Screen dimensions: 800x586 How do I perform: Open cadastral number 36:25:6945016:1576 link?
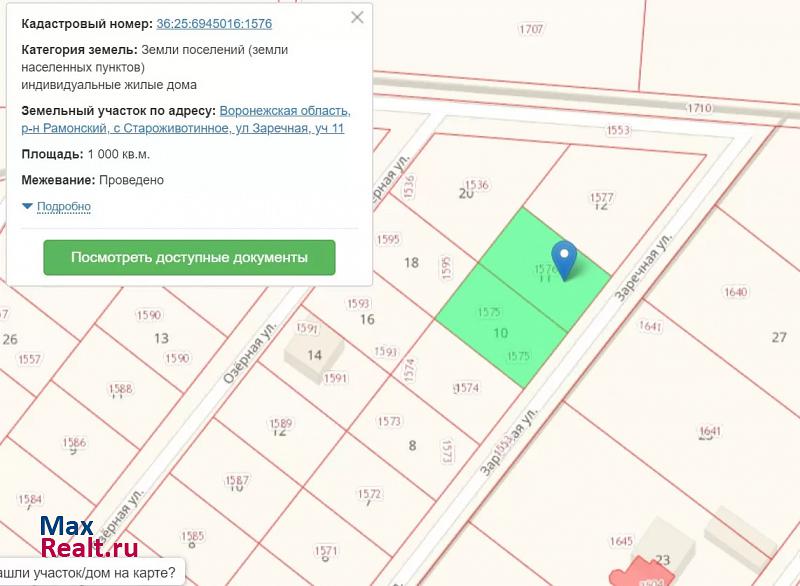tap(213, 23)
